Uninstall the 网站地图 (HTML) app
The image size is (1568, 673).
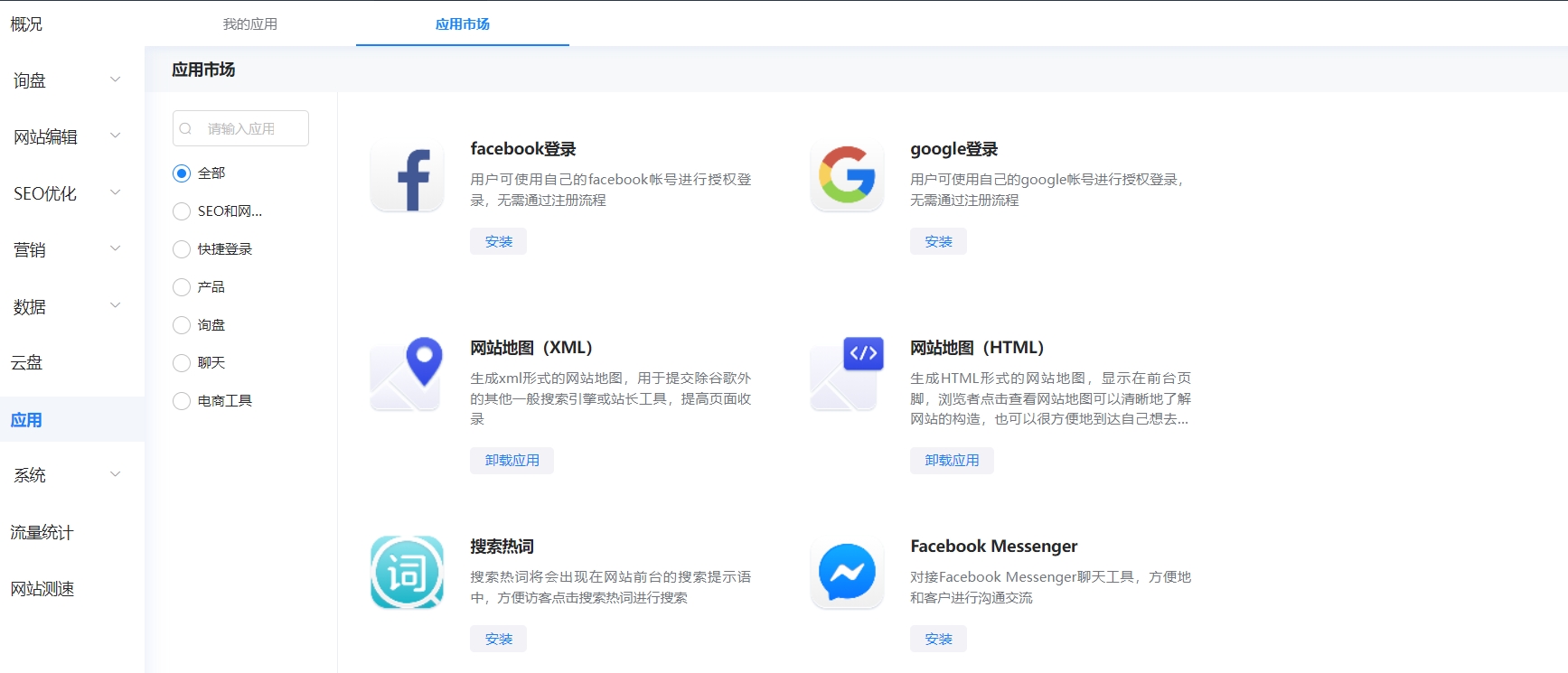pyautogui.click(x=952, y=461)
